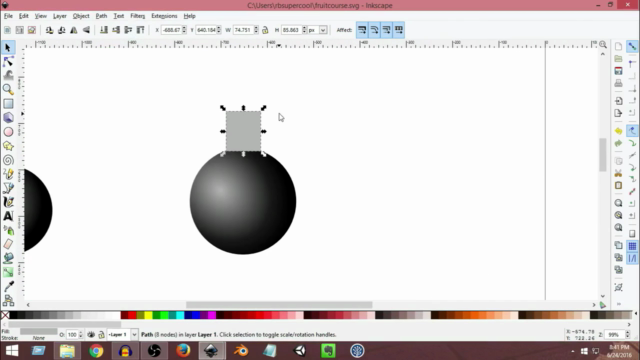This screenshot has width=640, height=360.
Task: Pick the cyan swatch in palette
Action: tap(180, 315)
